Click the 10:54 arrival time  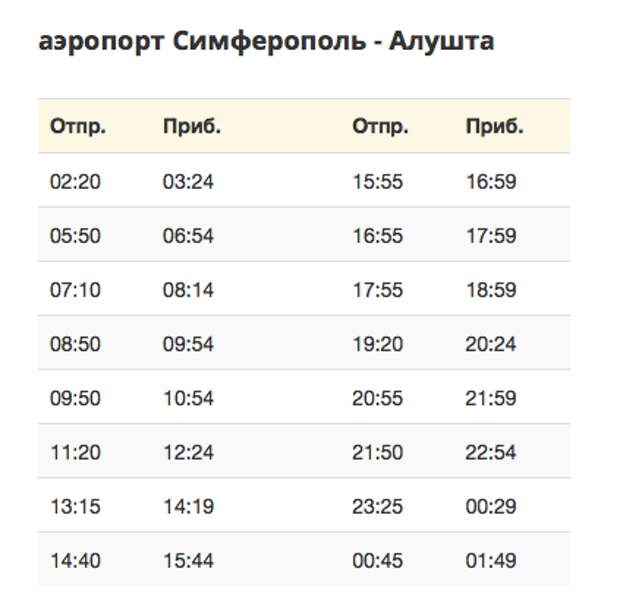pos(189,398)
